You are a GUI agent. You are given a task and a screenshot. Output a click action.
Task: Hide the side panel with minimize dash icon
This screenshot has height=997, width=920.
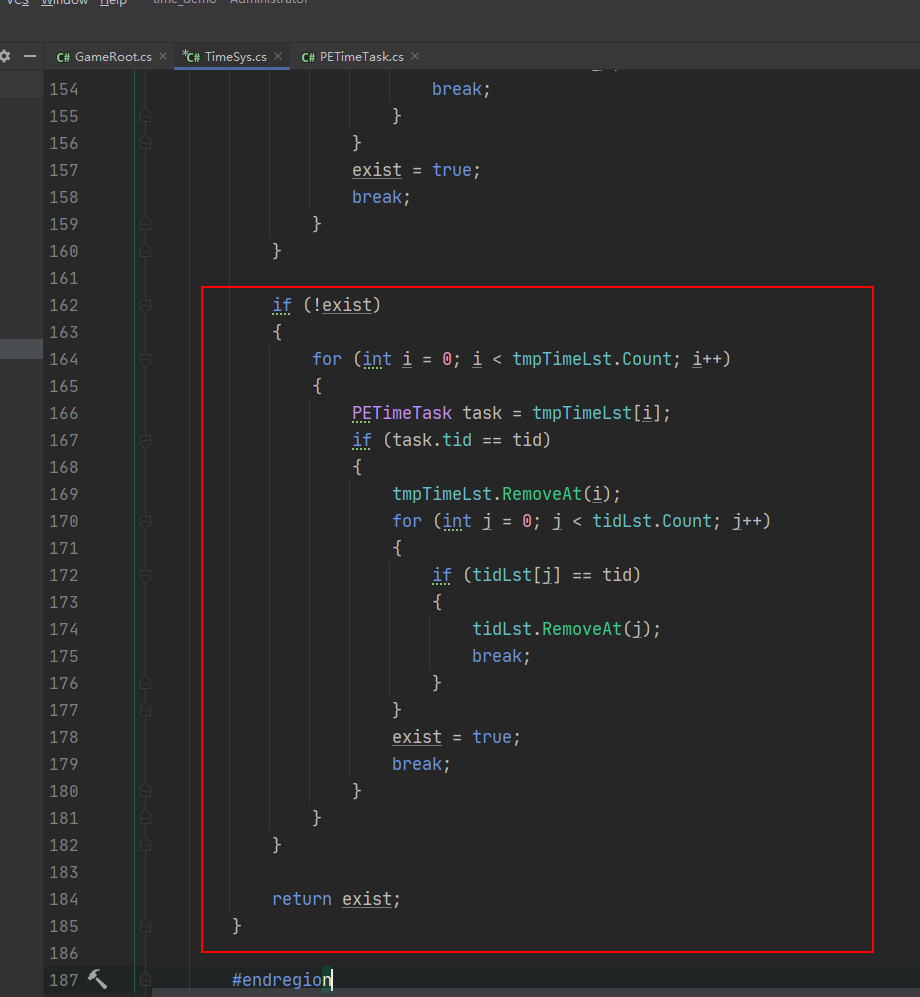pos(30,57)
